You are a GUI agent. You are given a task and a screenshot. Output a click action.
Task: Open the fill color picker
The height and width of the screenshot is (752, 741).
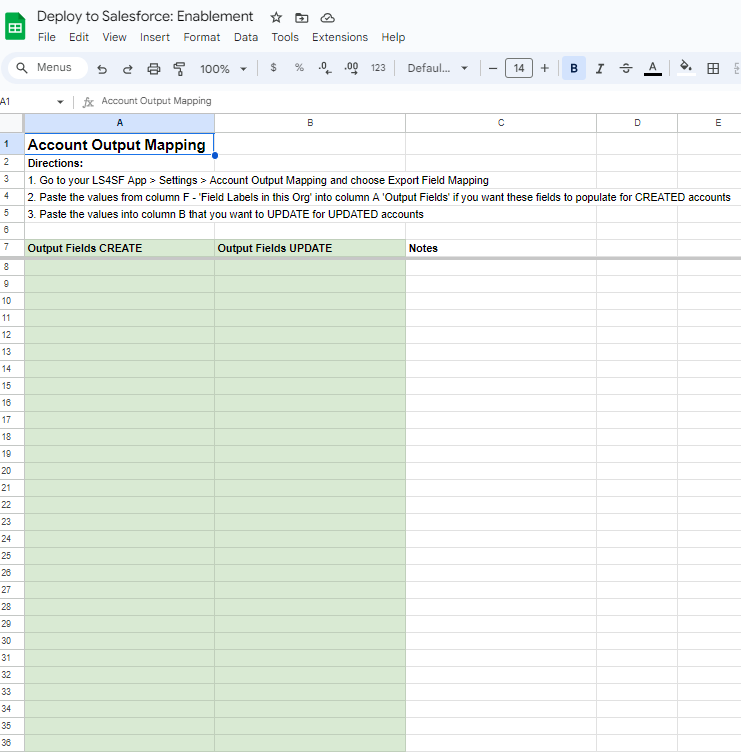point(686,67)
